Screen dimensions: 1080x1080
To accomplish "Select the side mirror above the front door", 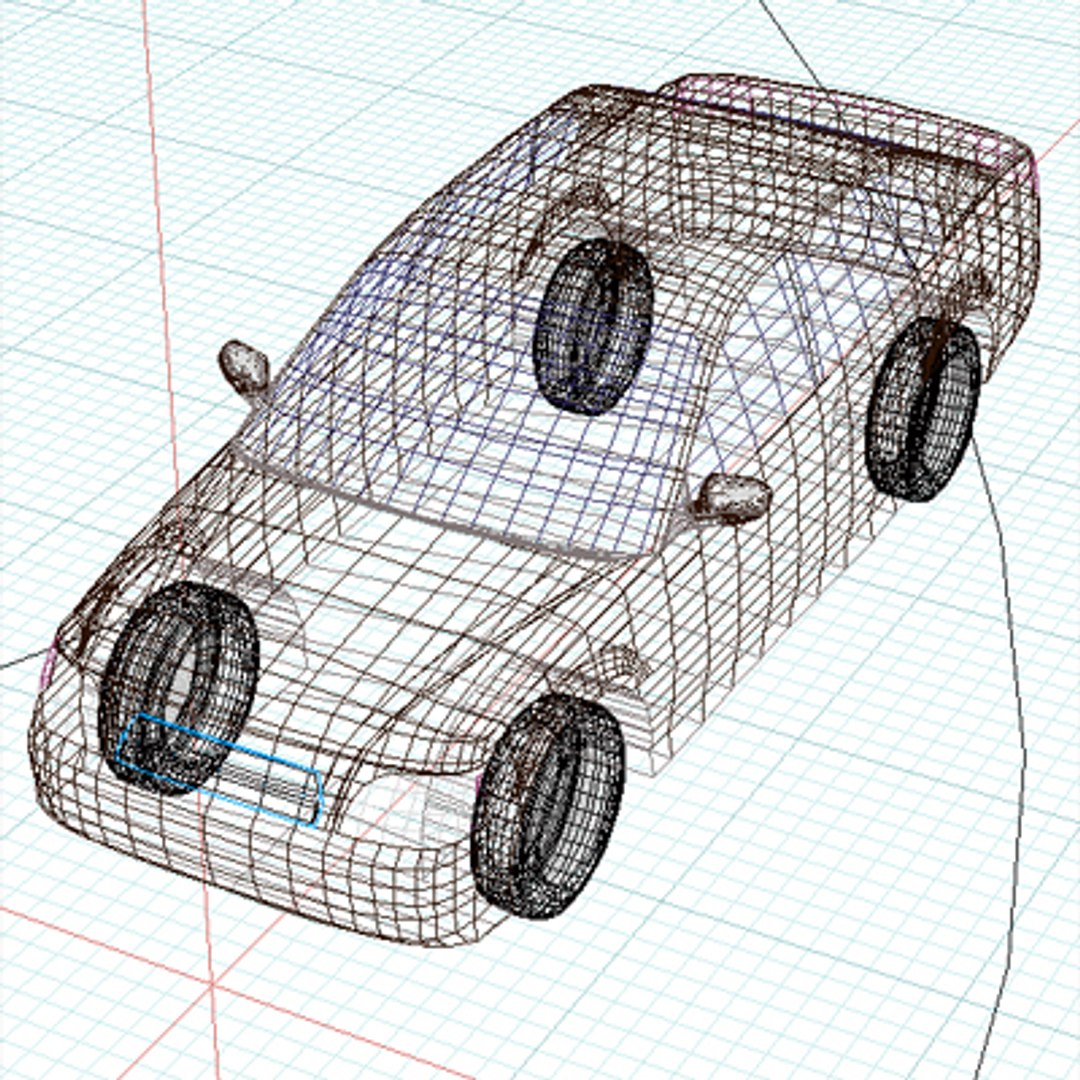I will coord(733,497).
